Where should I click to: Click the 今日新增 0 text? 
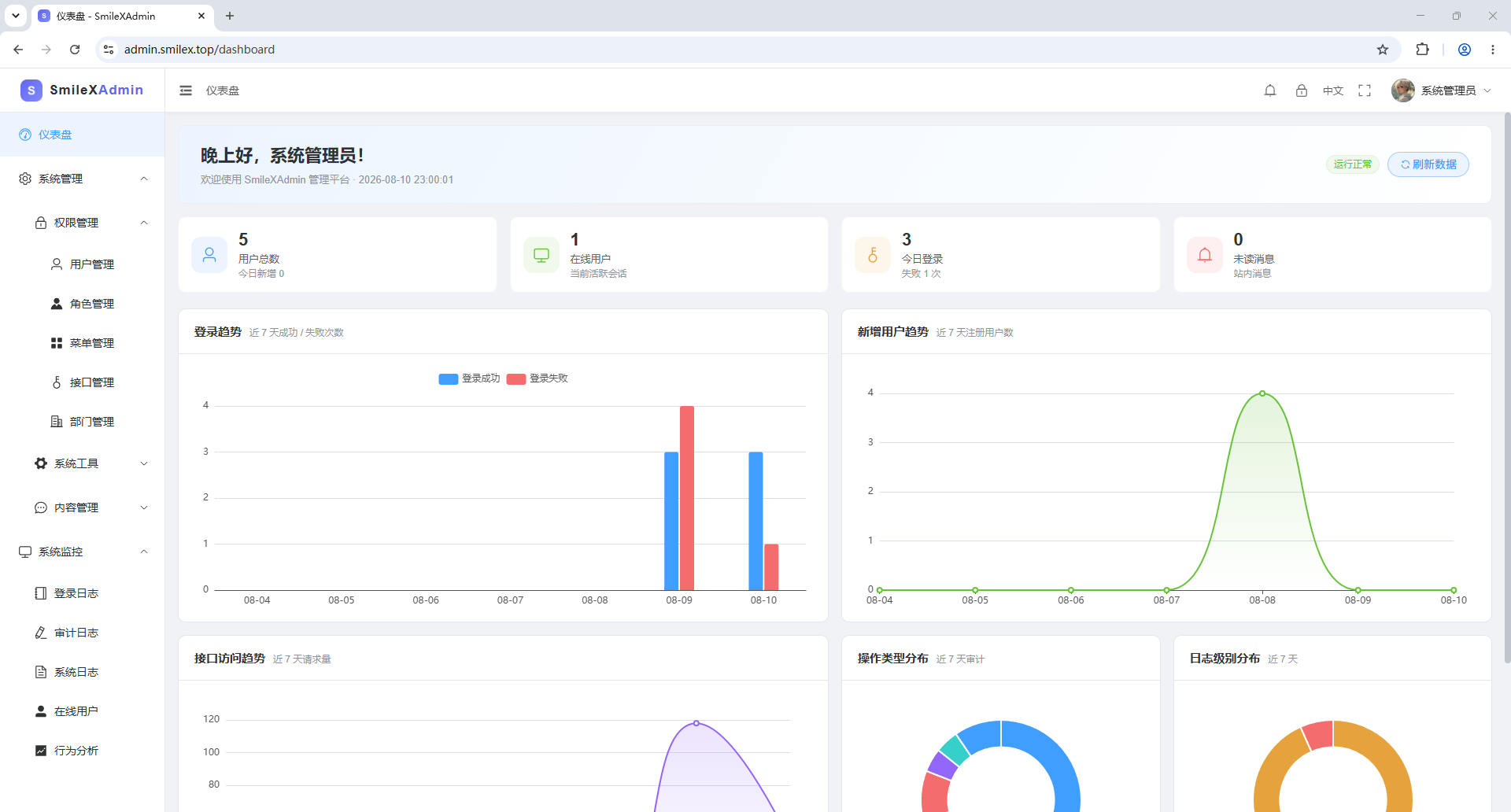(261, 274)
